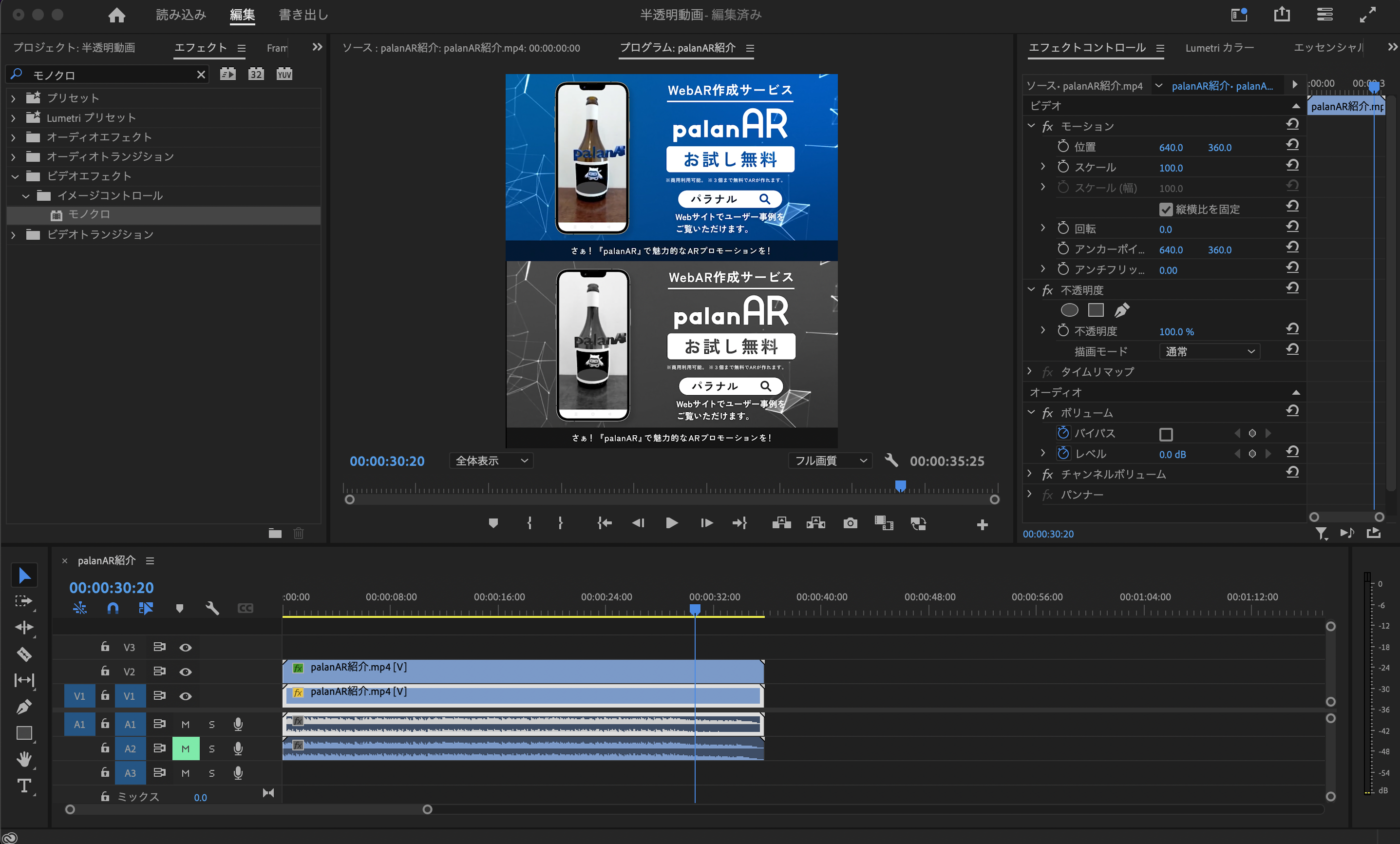Viewport: 1400px width, 844px height.
Task: Click the Lift button
Action: click(782, 523)
